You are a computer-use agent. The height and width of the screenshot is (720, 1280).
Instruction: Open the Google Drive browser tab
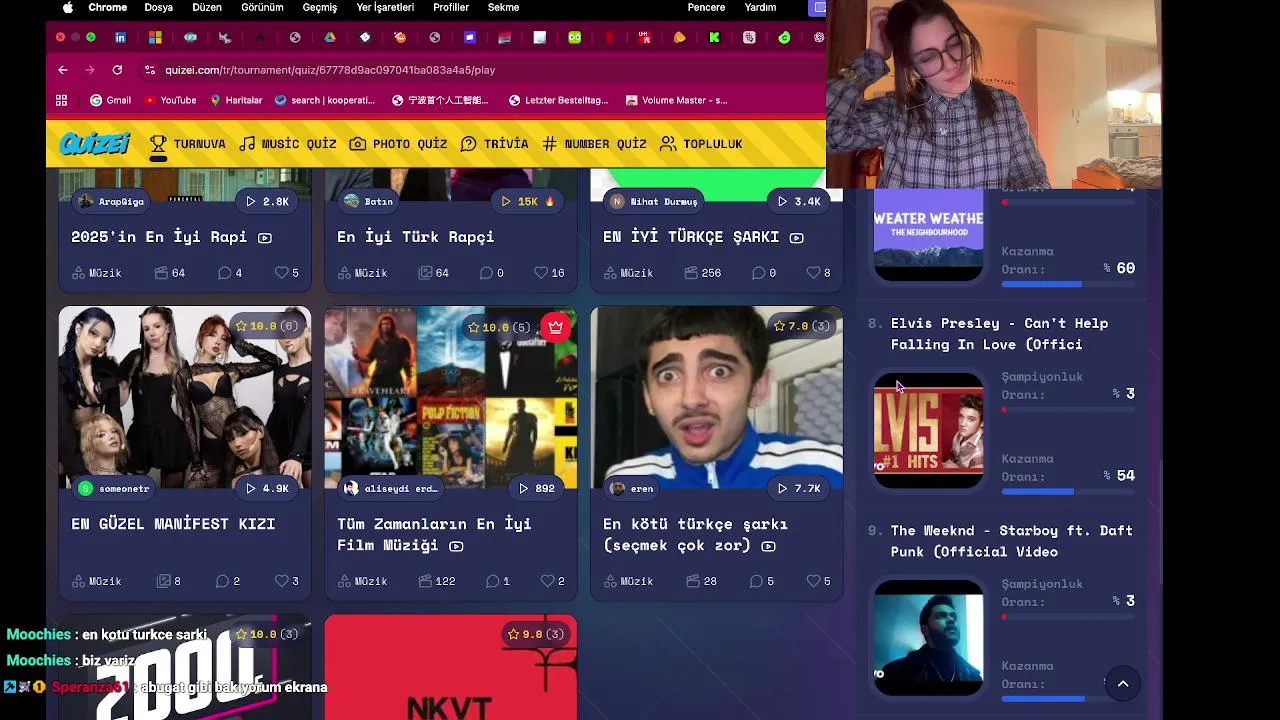click(330, 38)
